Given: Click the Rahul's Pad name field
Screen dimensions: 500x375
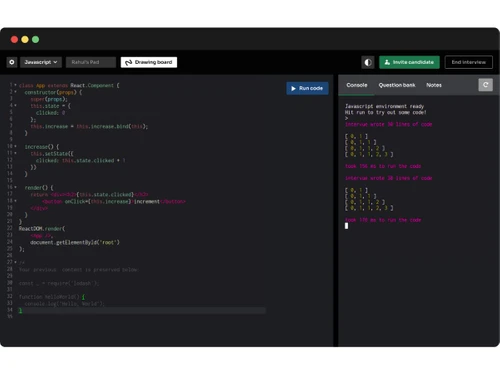Looking at the screenshot, I should 91,62.
